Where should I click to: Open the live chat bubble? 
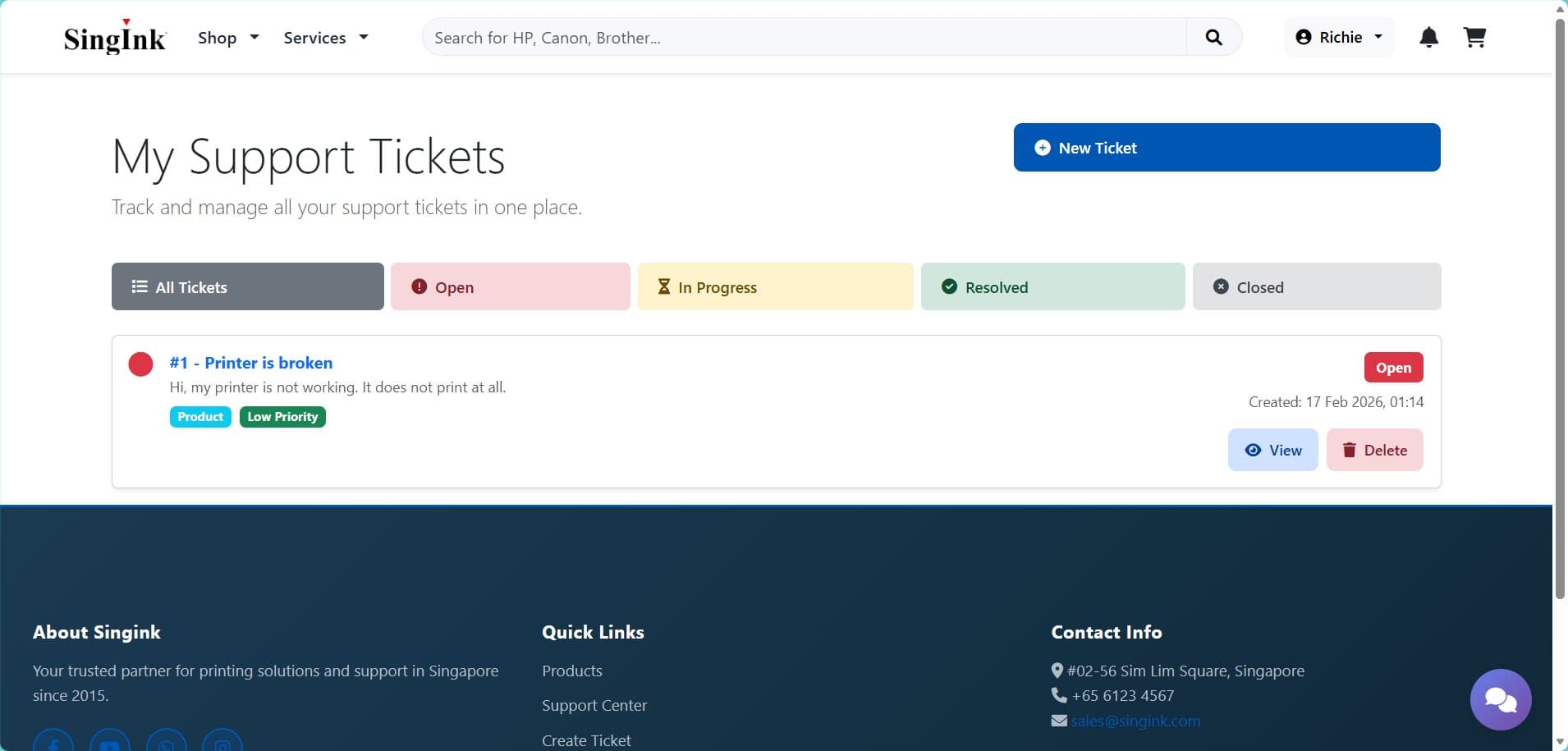[x=1501, y=700]
